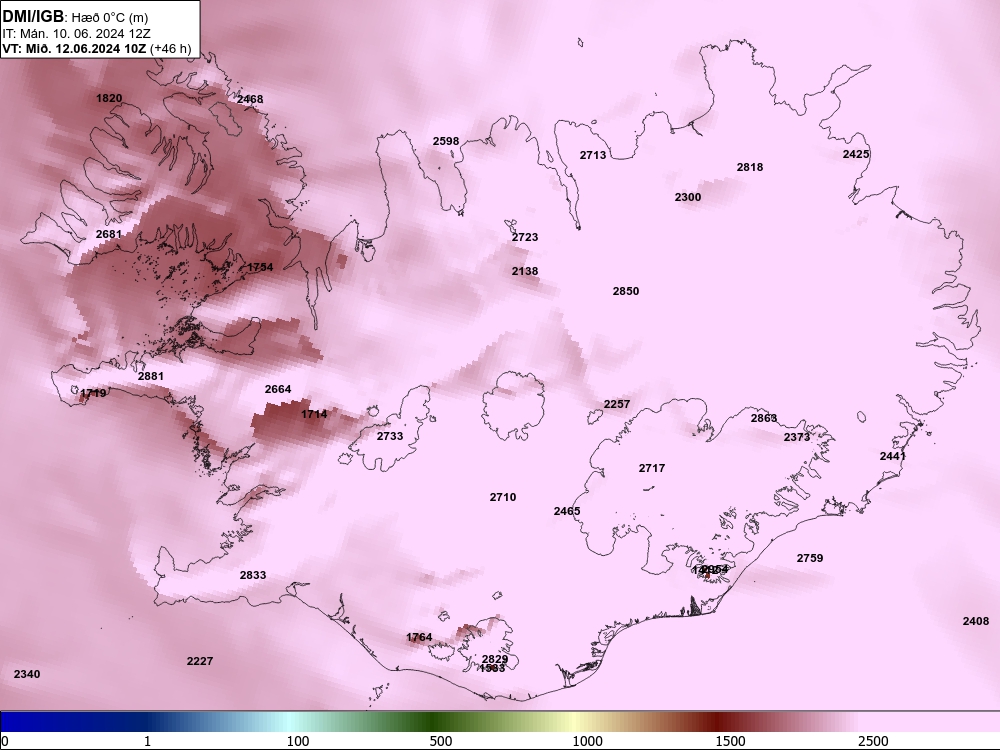The width and height of the screenshot is (1000, 750).
Task: Select the 2863 value
Action: coord(764,418)
